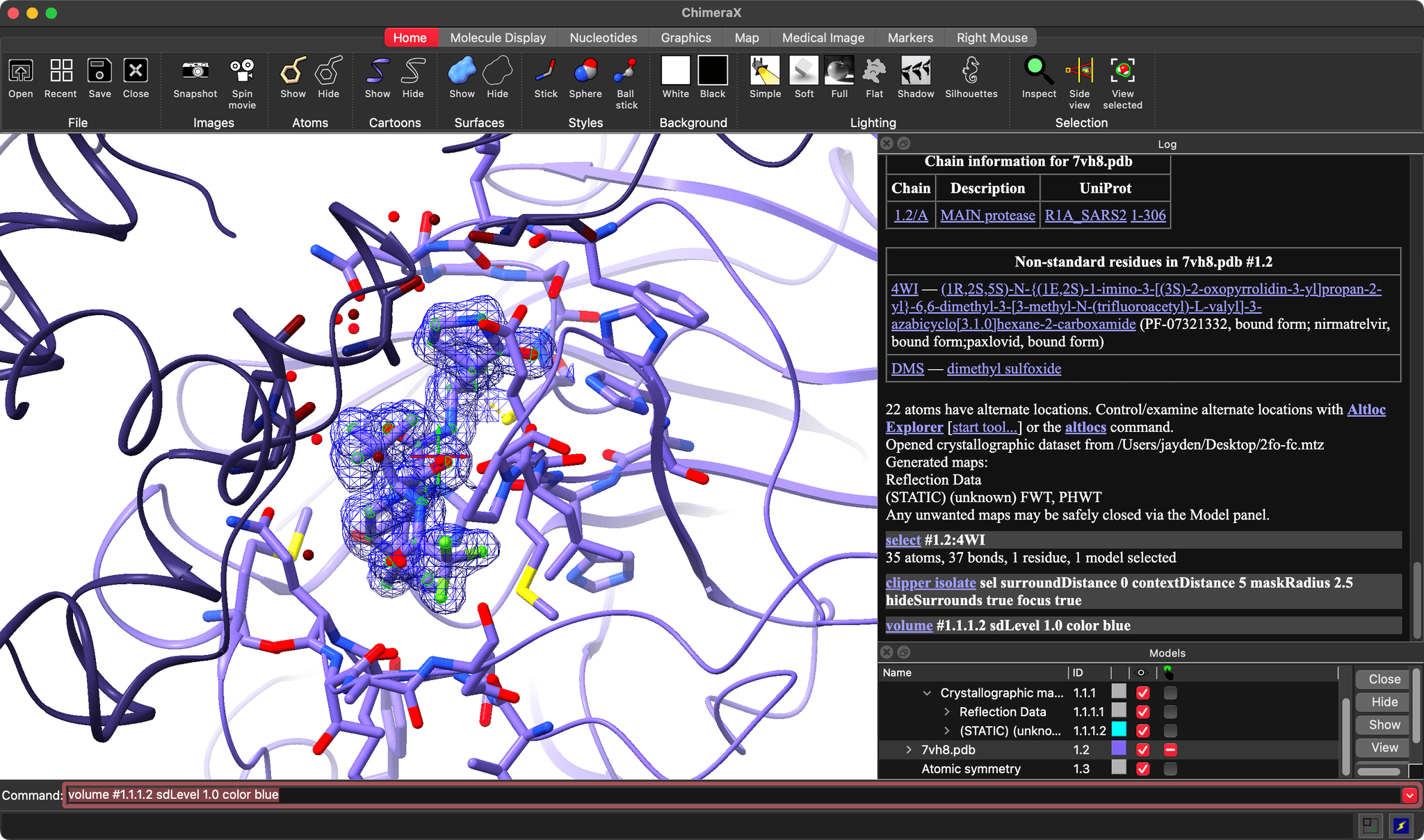Click Shadow lighting icon
The image size is (1424, 840).
tap(915, 71)
